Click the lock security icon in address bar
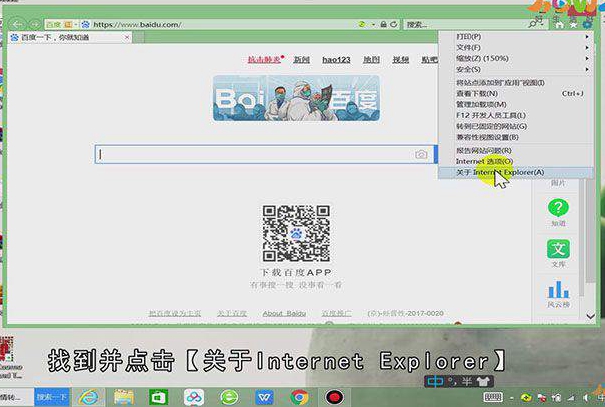 click(x=383, y=24)
